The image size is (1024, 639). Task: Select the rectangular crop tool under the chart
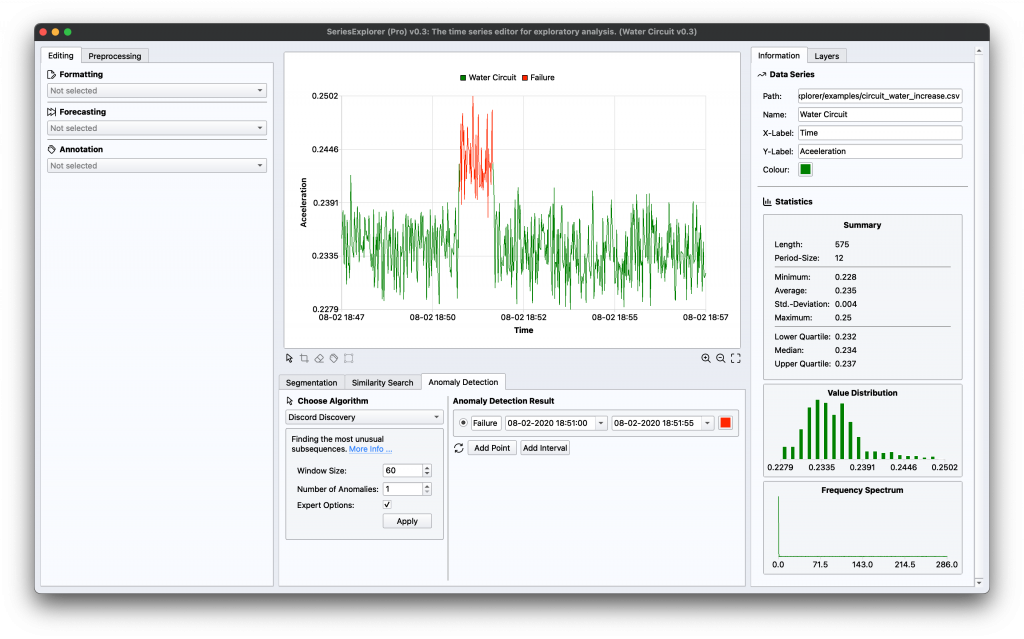tap(304, 358)
